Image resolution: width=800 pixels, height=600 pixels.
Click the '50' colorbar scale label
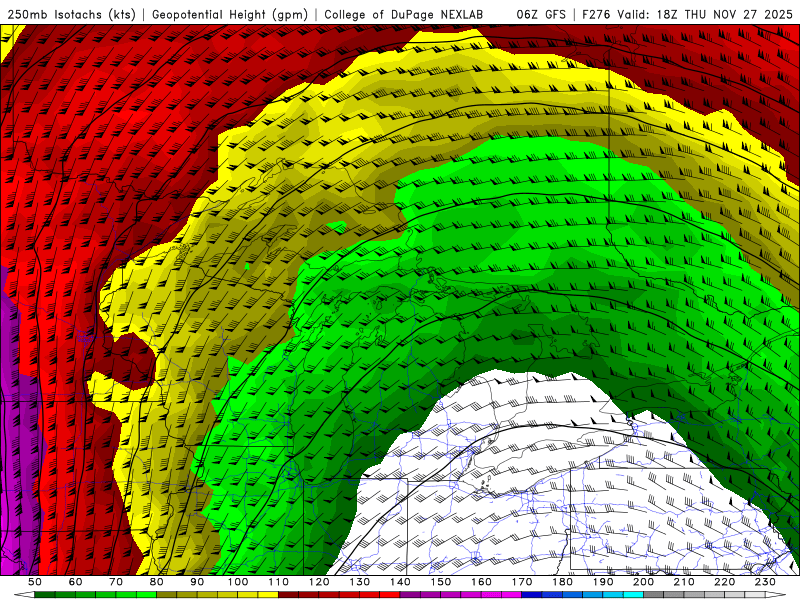point(35,582)
